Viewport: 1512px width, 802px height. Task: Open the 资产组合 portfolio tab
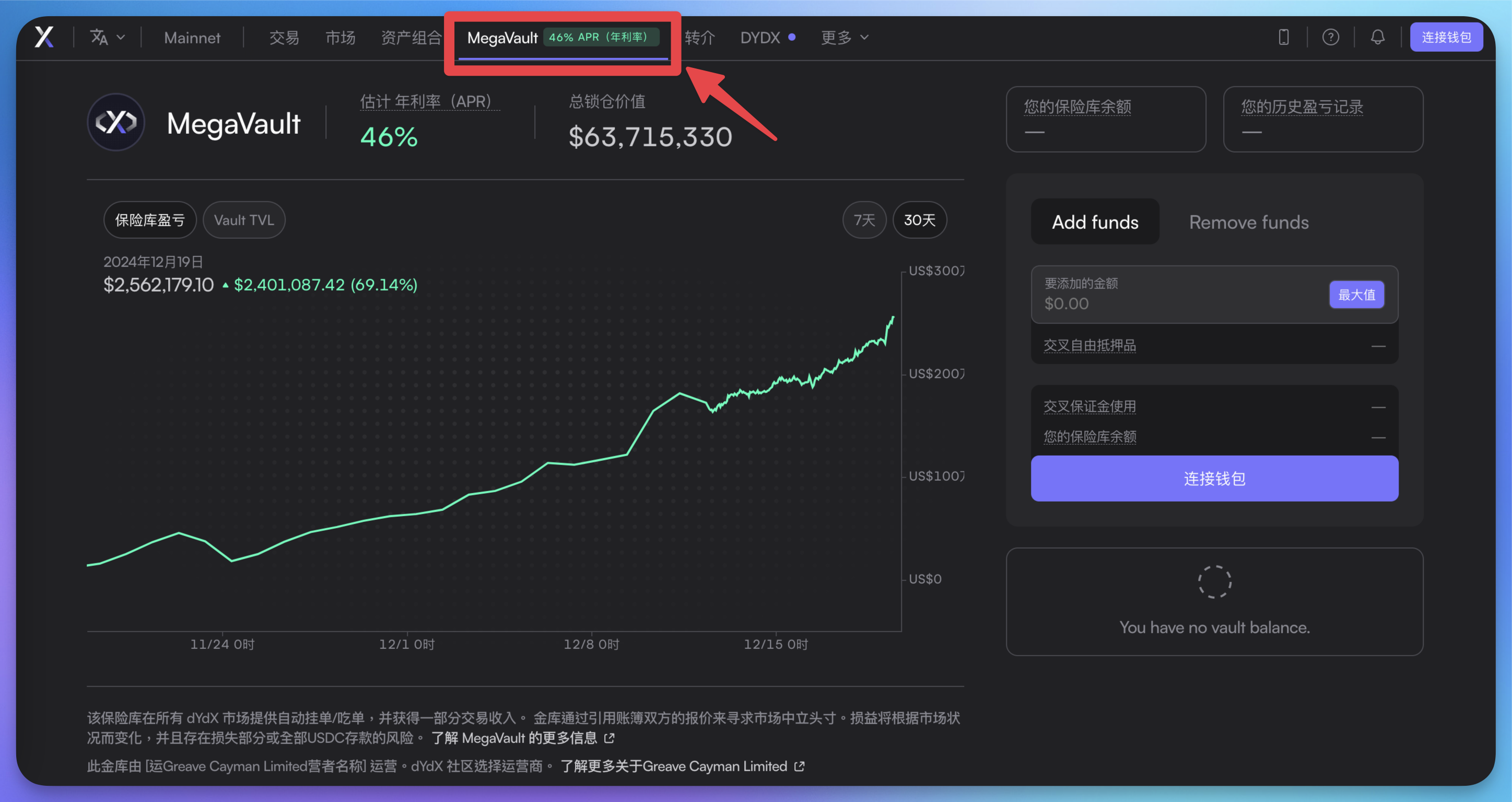(411, 38)
